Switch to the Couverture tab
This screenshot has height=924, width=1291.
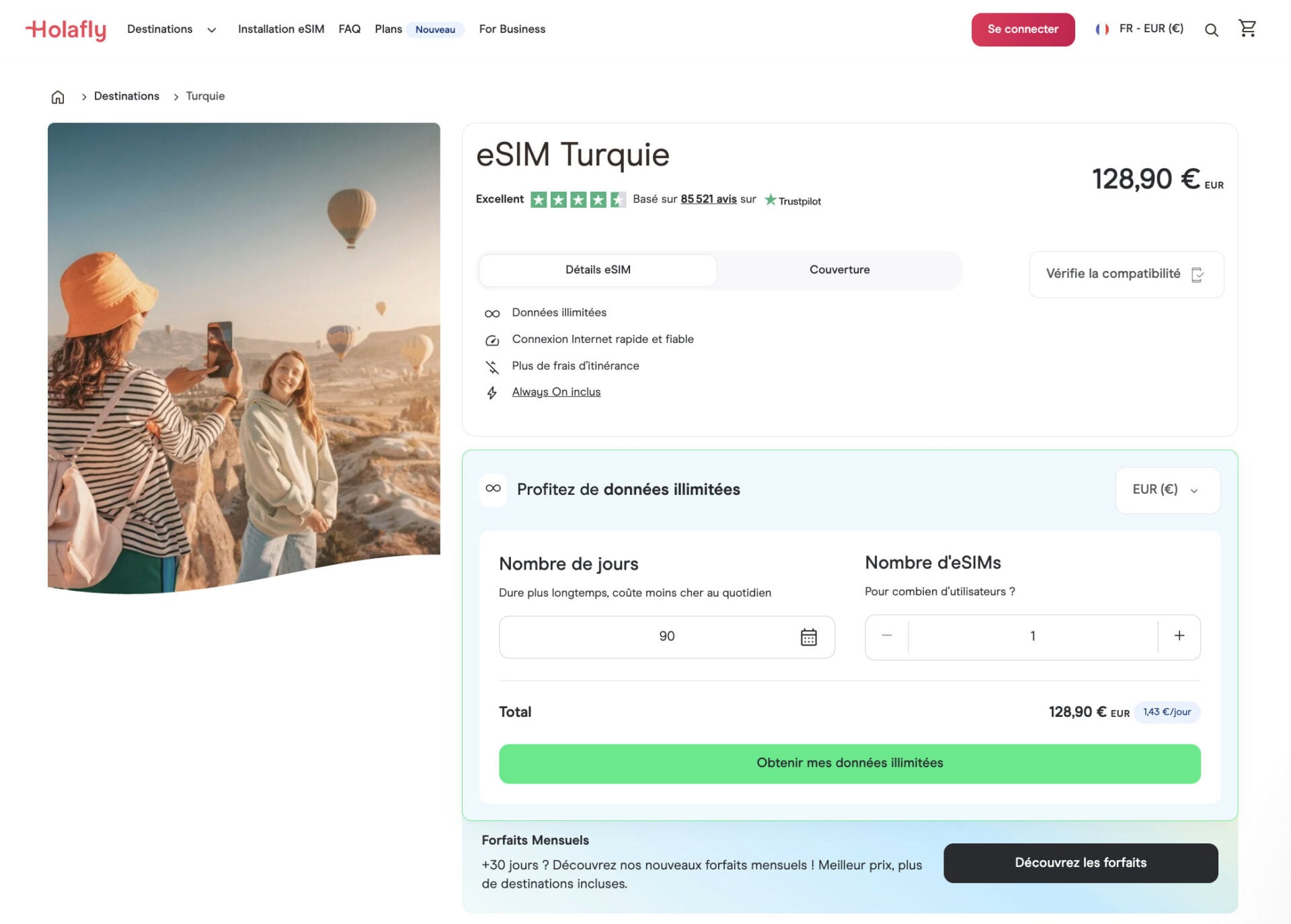[839, 270]
